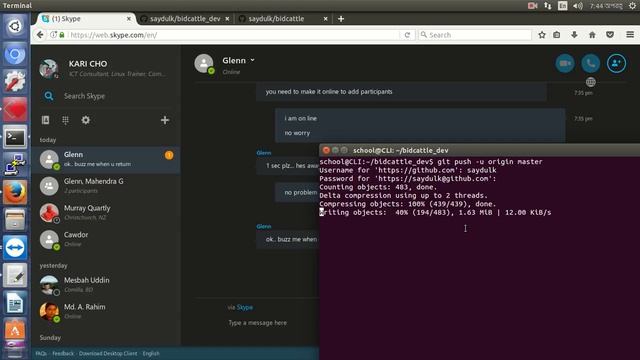The height and width of the screenshot is (360, 640).
Task: Click Glenn avatar in chat header
Action: [x=204, y=63]
